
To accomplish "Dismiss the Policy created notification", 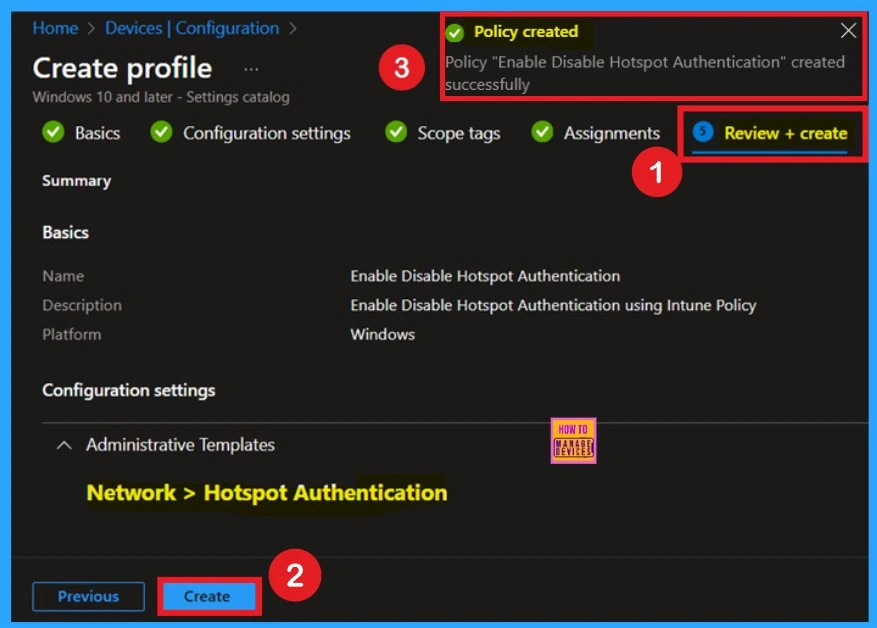I will pyautogui.click(x=848, y=30).
